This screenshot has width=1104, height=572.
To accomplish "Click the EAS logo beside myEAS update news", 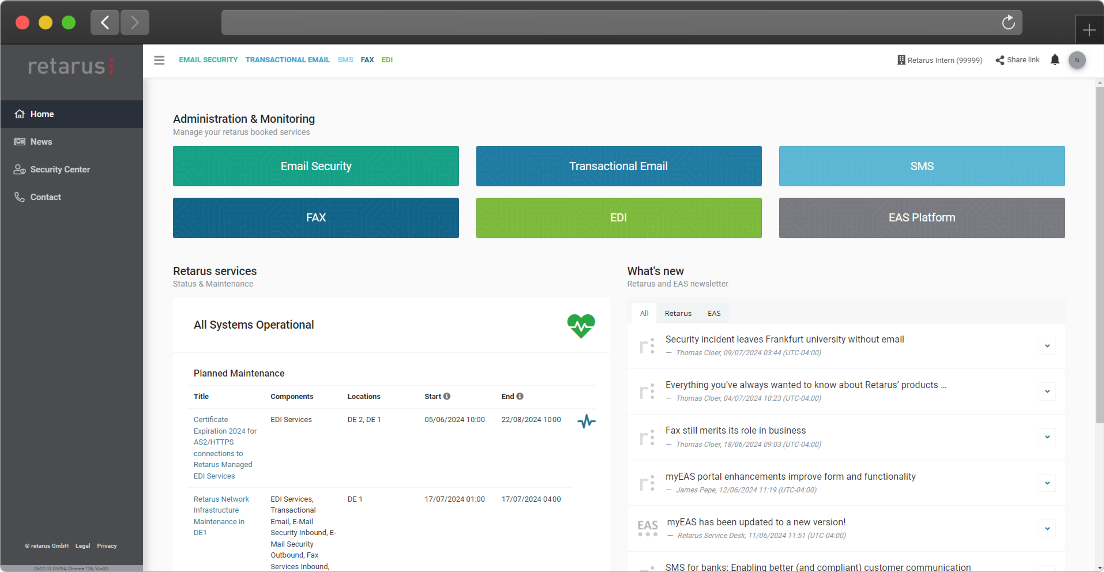I will point(647,529).
